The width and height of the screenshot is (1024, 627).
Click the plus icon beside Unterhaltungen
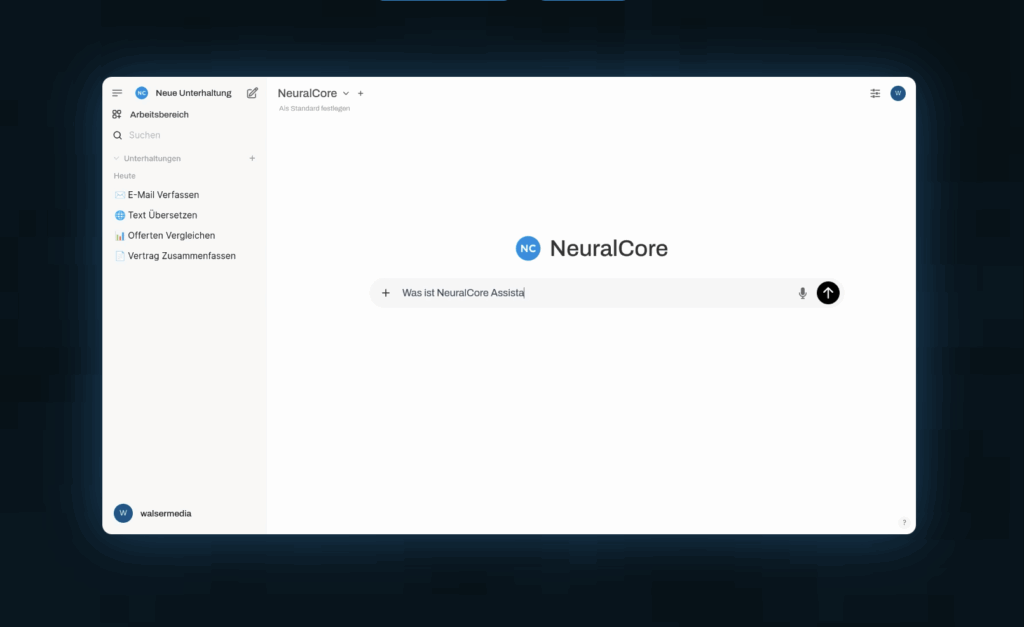click(x=252, y=158)
